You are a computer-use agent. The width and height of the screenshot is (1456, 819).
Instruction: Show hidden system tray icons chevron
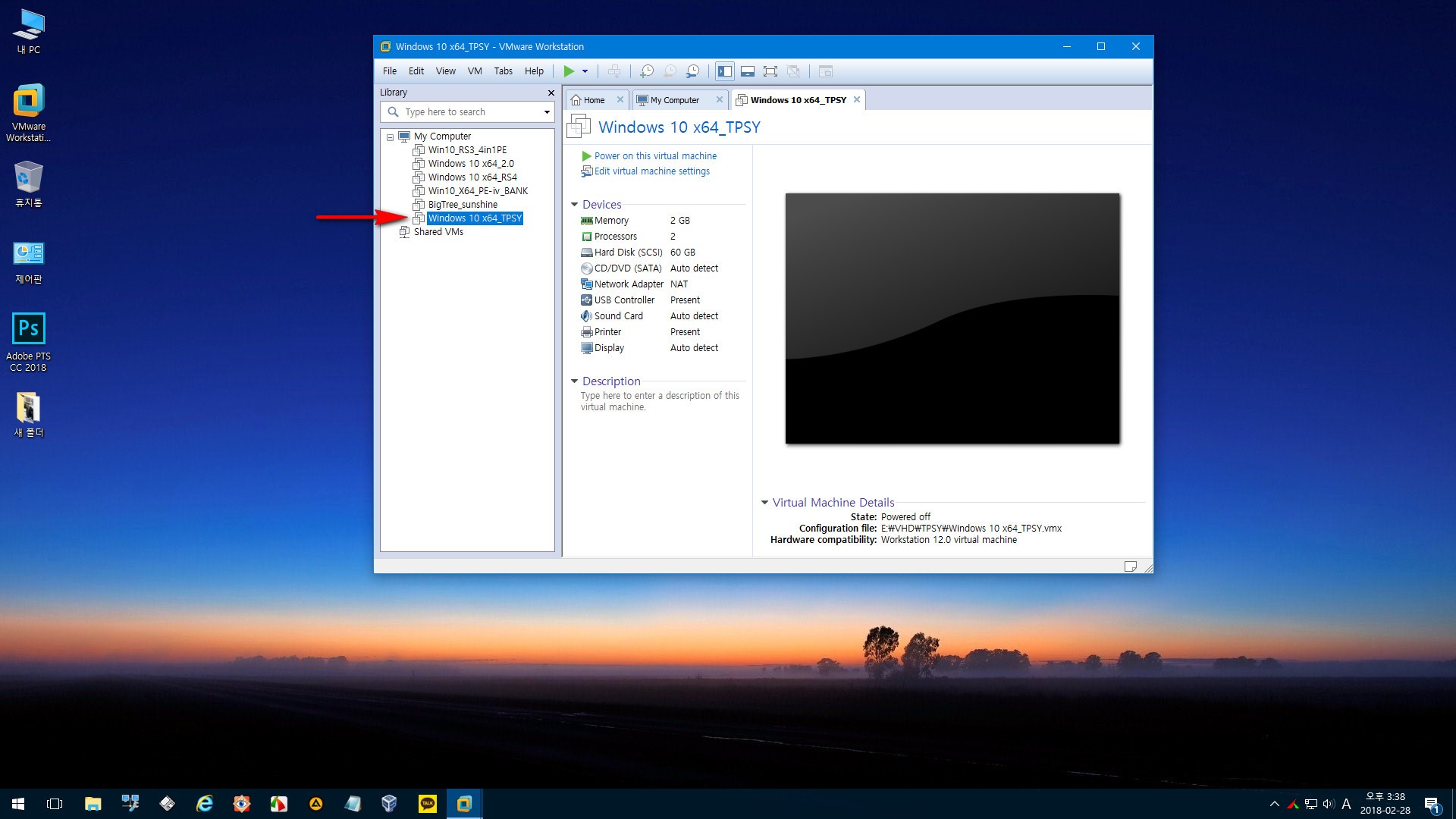[x=1275, y=804]
